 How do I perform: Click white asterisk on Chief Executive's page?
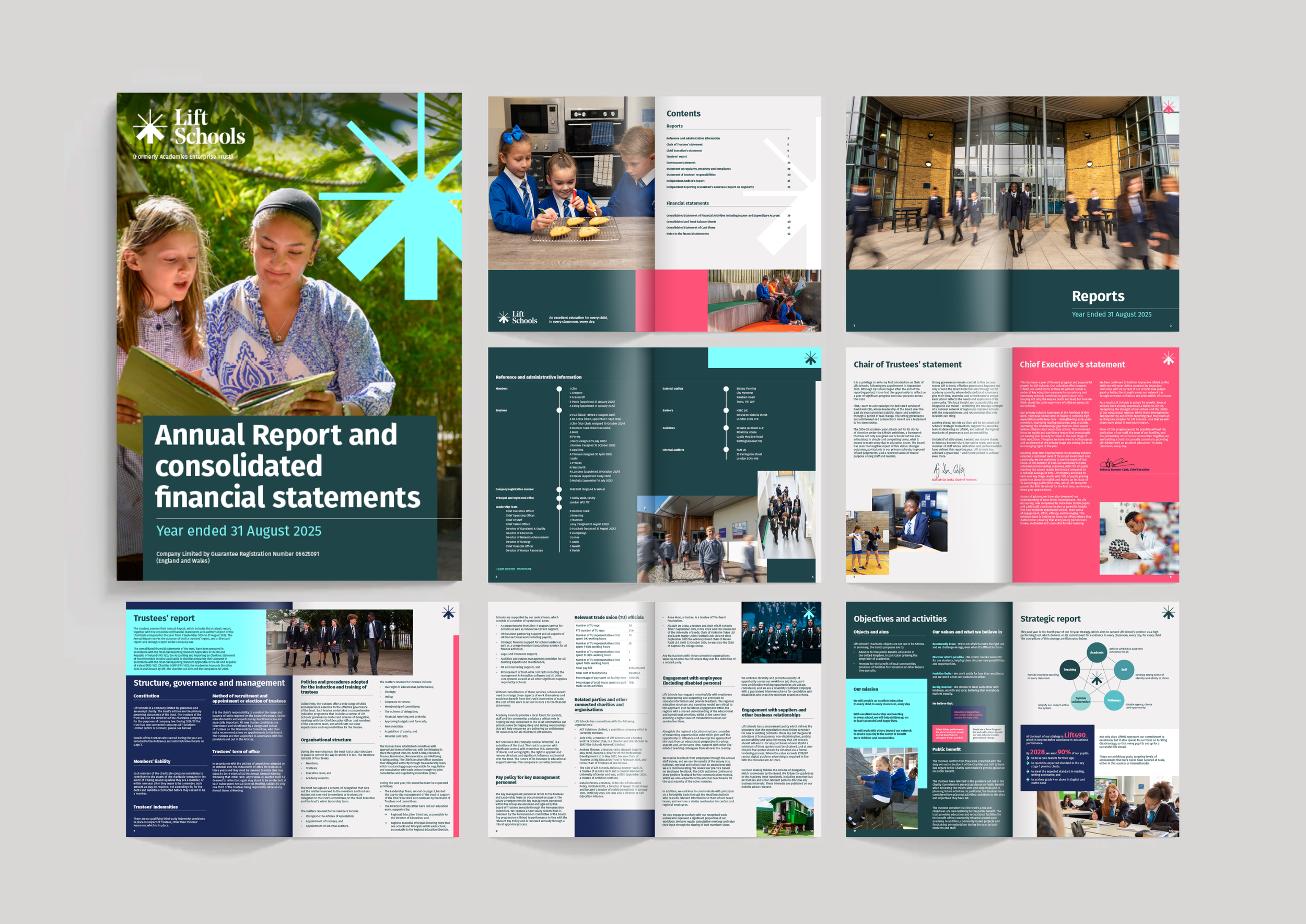1168,358
